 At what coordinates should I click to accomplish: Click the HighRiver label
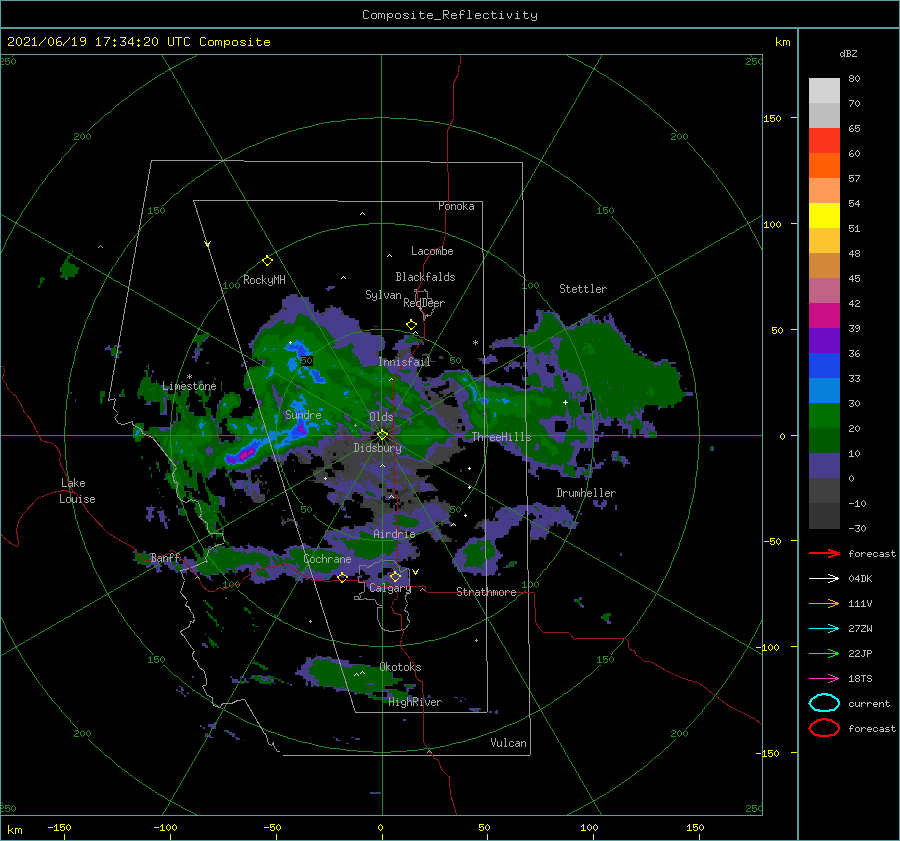tap(415, 702)
